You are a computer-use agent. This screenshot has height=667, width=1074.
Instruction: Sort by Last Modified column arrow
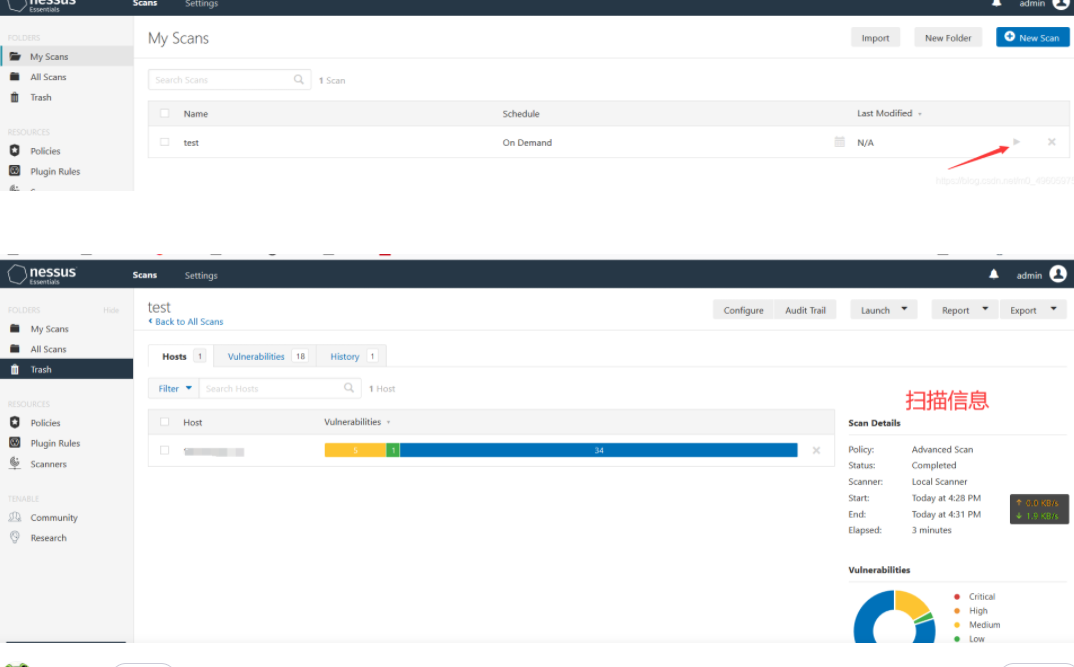coord(920,114)
